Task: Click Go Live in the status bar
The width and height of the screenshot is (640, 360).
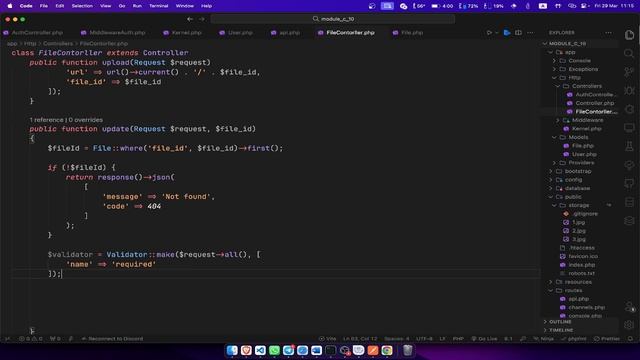Action: [484, 339]
